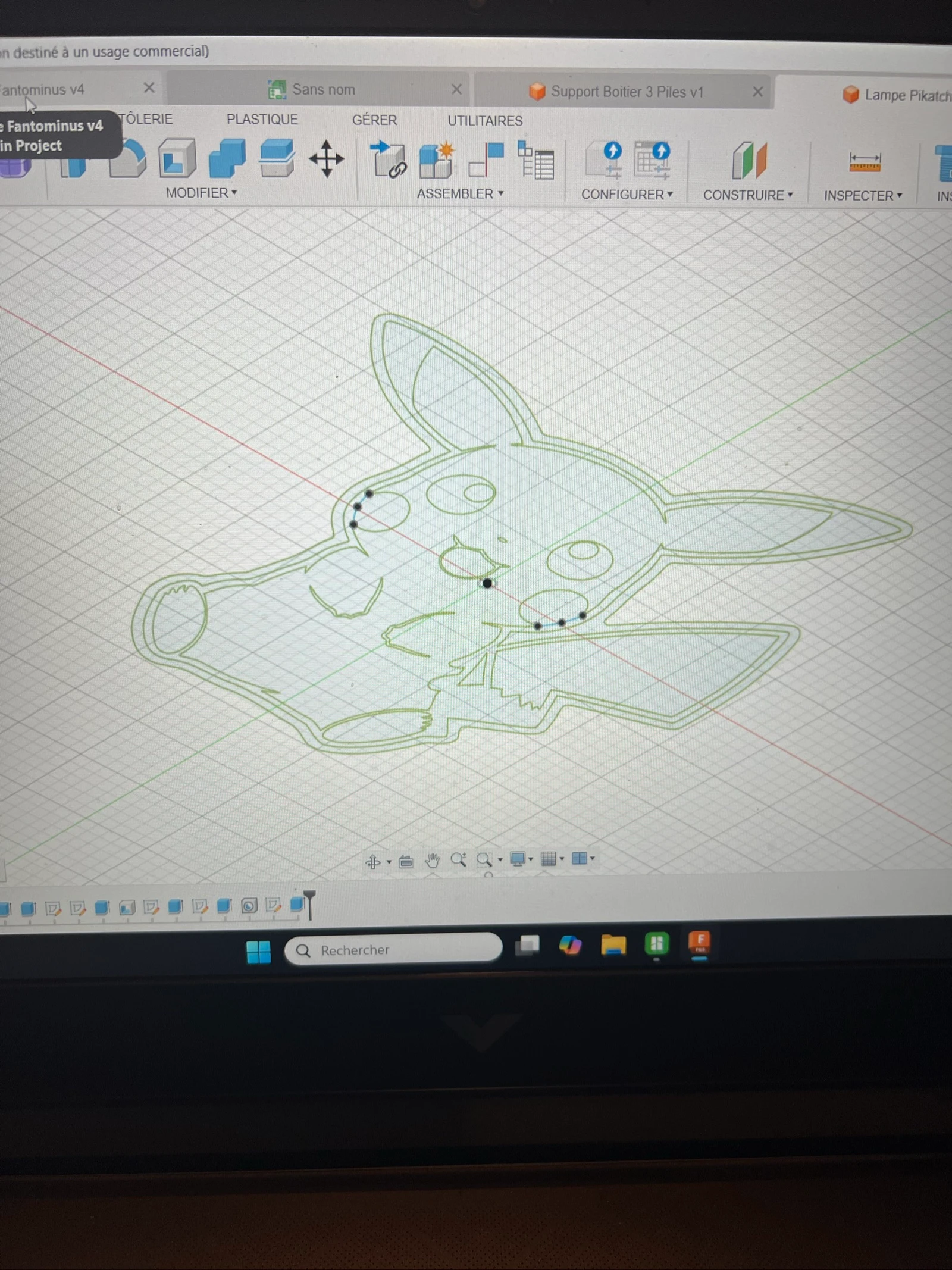Close the Fantominus v4 tab
Screen dimensions: 952x1270
coord(149,88)
